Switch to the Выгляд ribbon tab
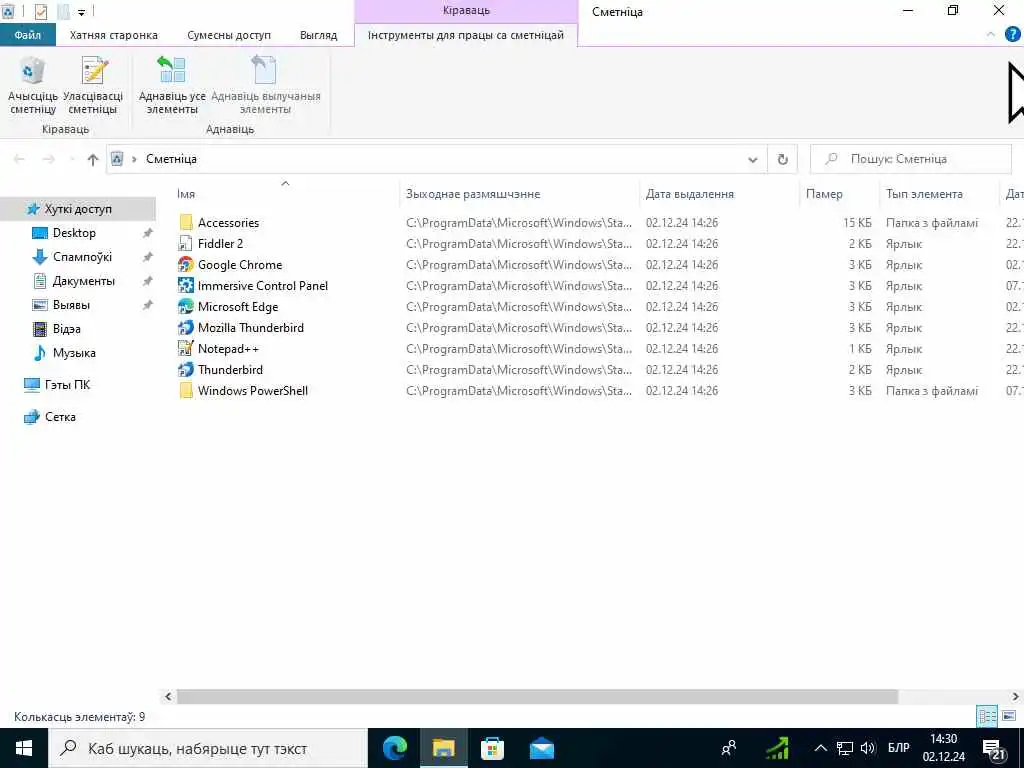This screenshot has height=768, width=1024. click(x=318, y=35)
